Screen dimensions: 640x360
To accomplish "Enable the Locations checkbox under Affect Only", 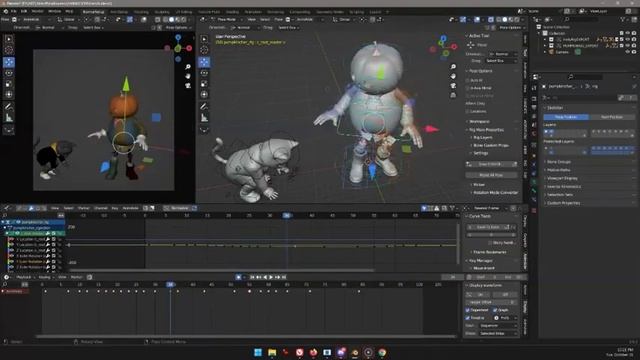I will 468,111.
